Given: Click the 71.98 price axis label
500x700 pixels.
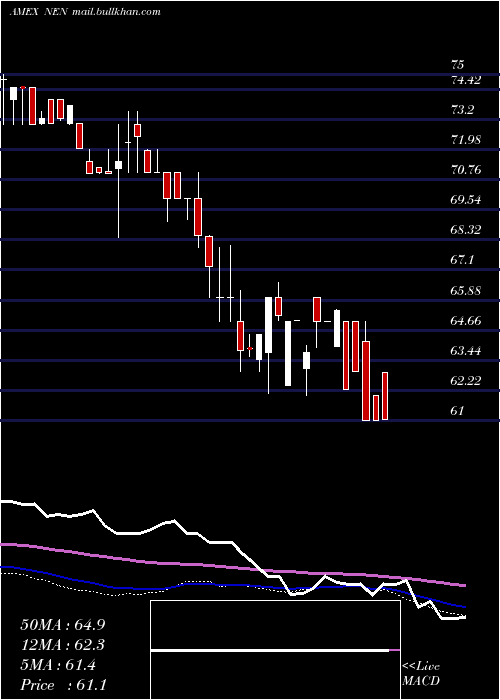Looking at the screenshot, I should [466, 140].
